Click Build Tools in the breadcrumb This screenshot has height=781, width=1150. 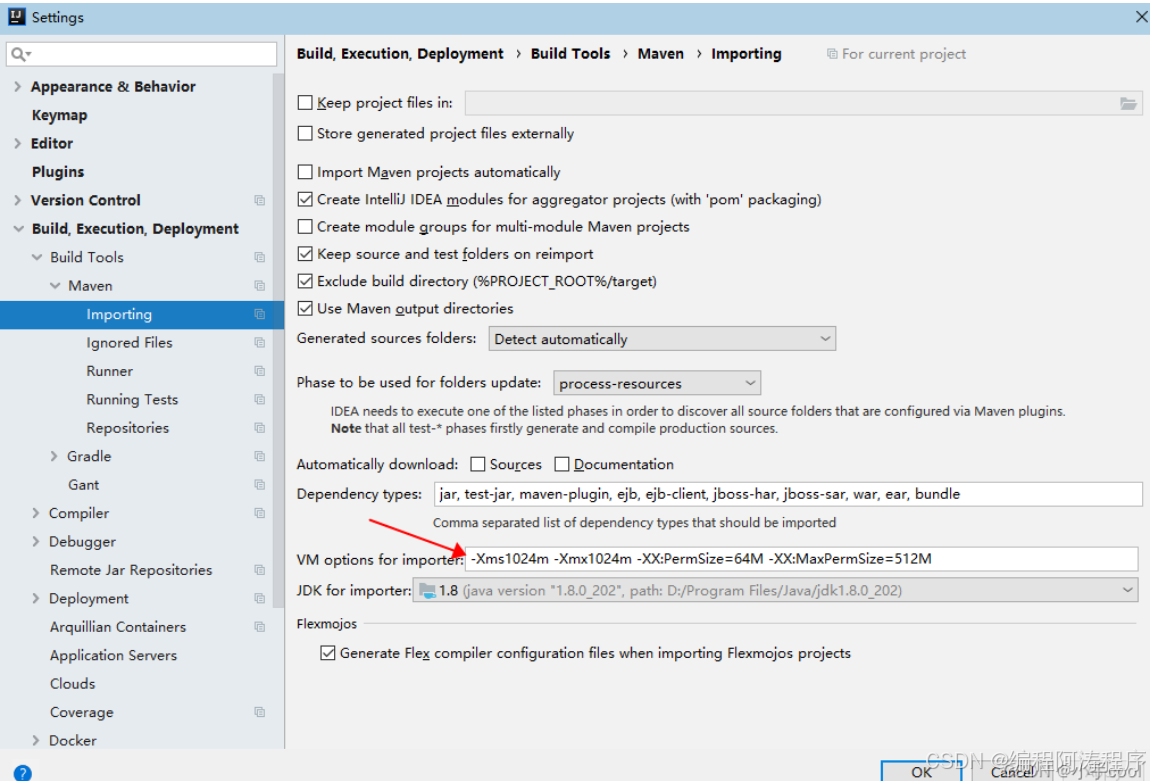(x=570, y=54)
